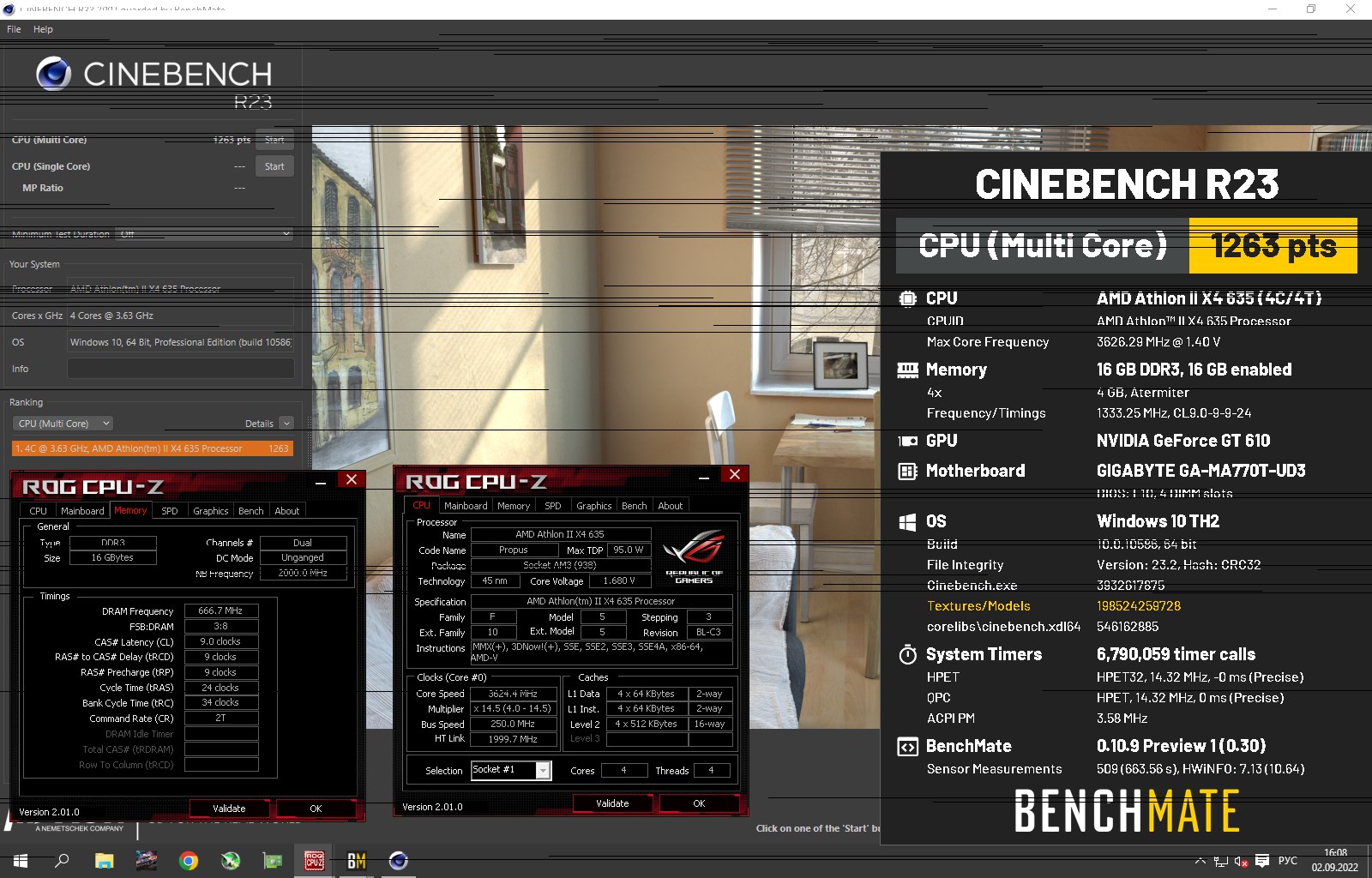This screenshot has height=878, width=1372.
Task: Click the Core Speed 3624.4 MHz value
Action: click(513, 694)
